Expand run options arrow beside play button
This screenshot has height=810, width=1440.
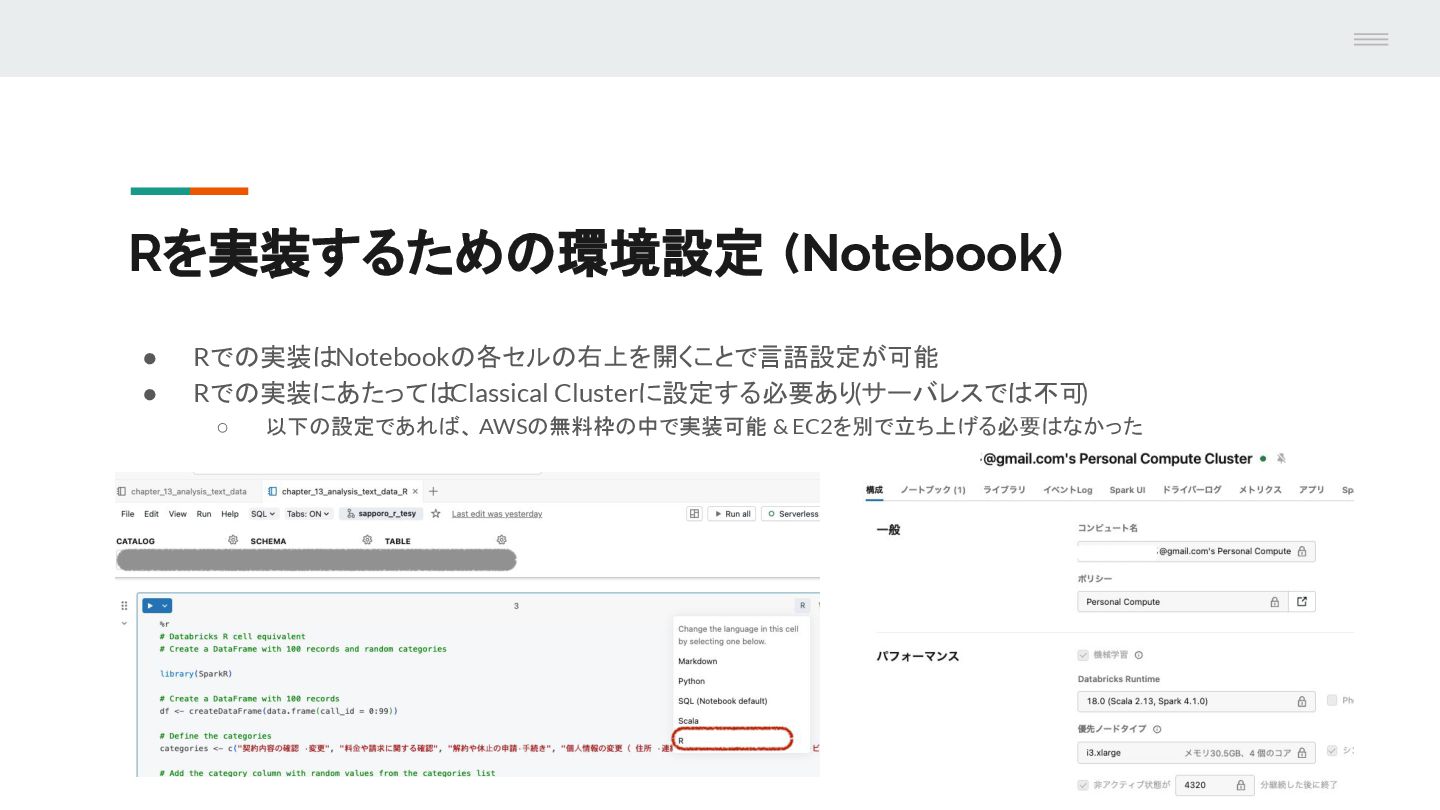coord(165,606)
